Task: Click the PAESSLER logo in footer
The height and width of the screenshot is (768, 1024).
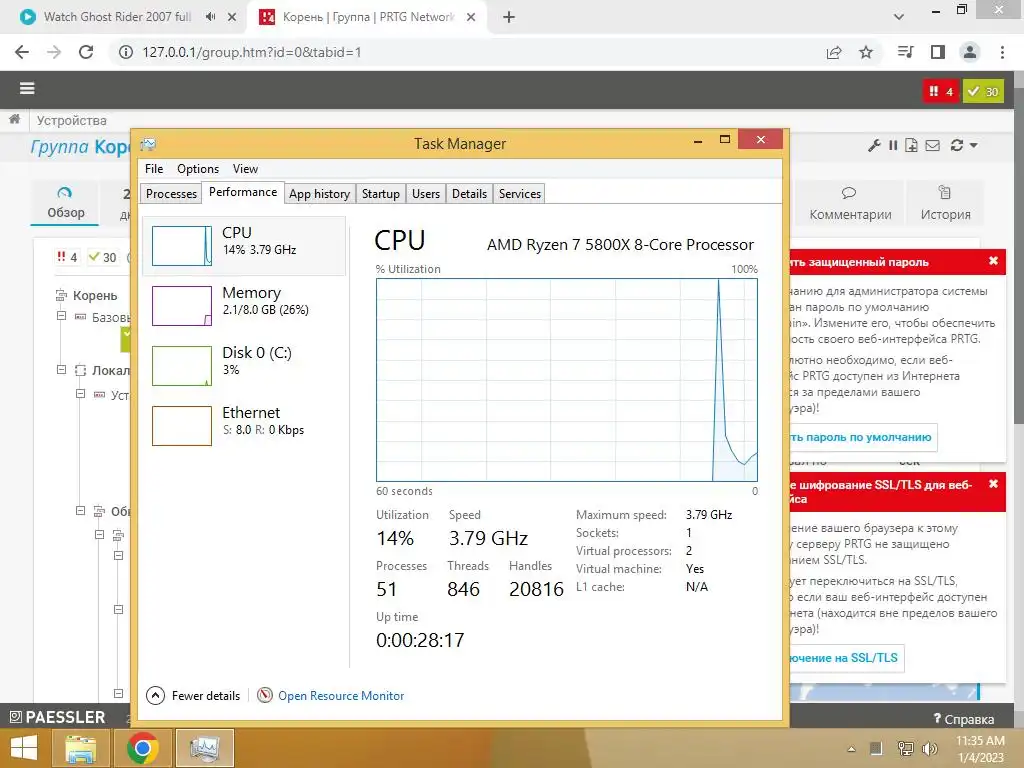Action: pos(57,717)
